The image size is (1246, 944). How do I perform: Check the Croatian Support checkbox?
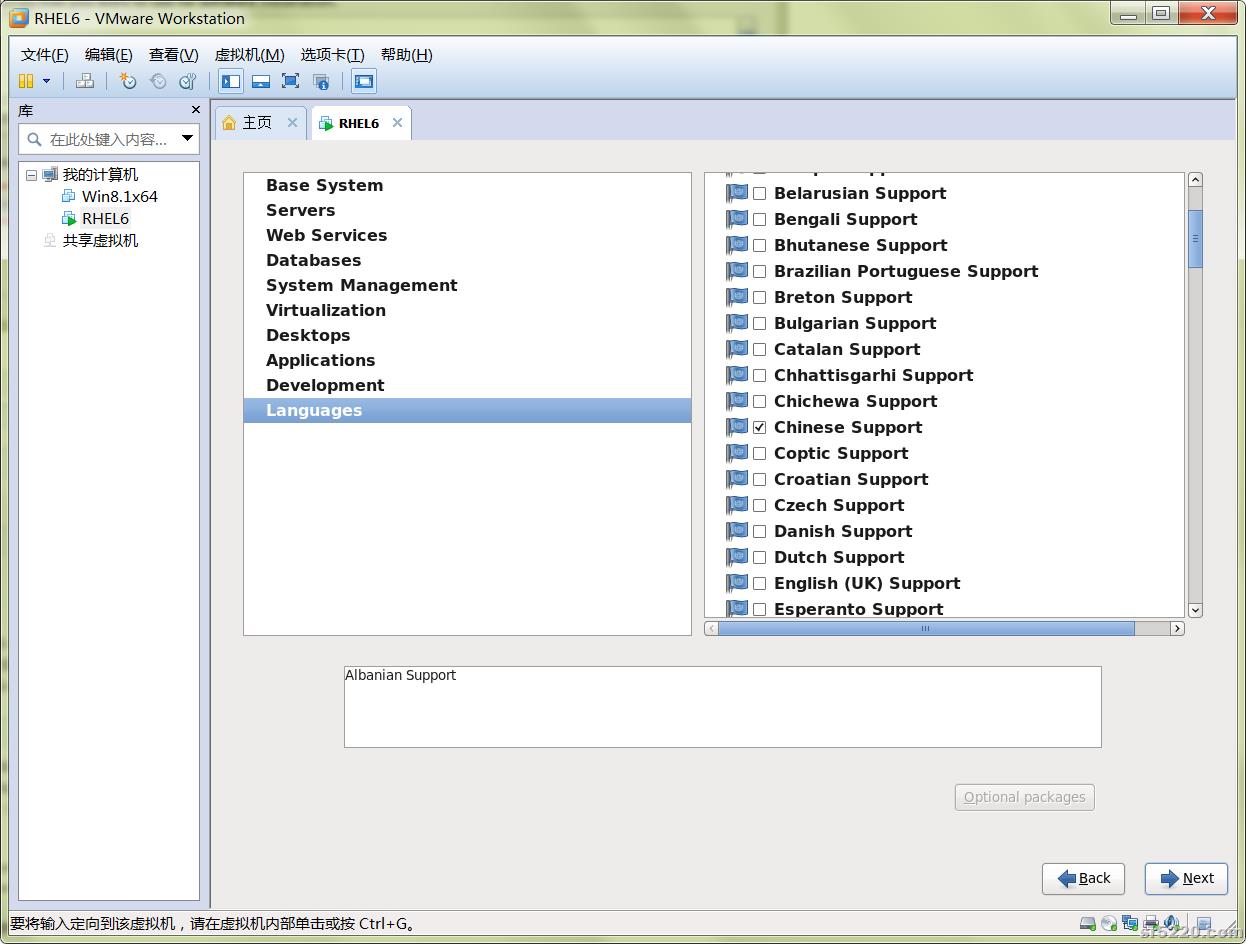point(760,479)
